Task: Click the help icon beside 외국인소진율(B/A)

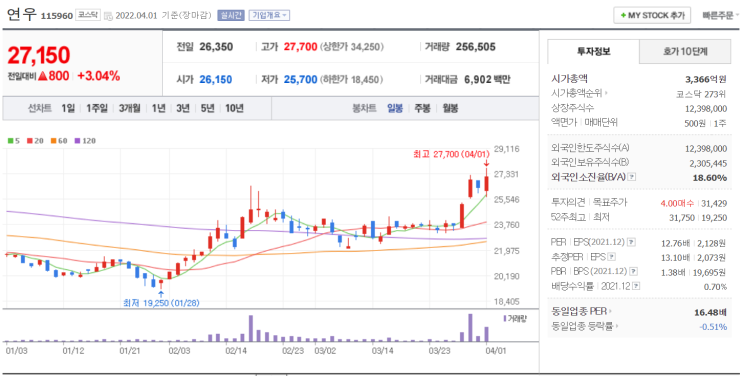Action: 632,177
